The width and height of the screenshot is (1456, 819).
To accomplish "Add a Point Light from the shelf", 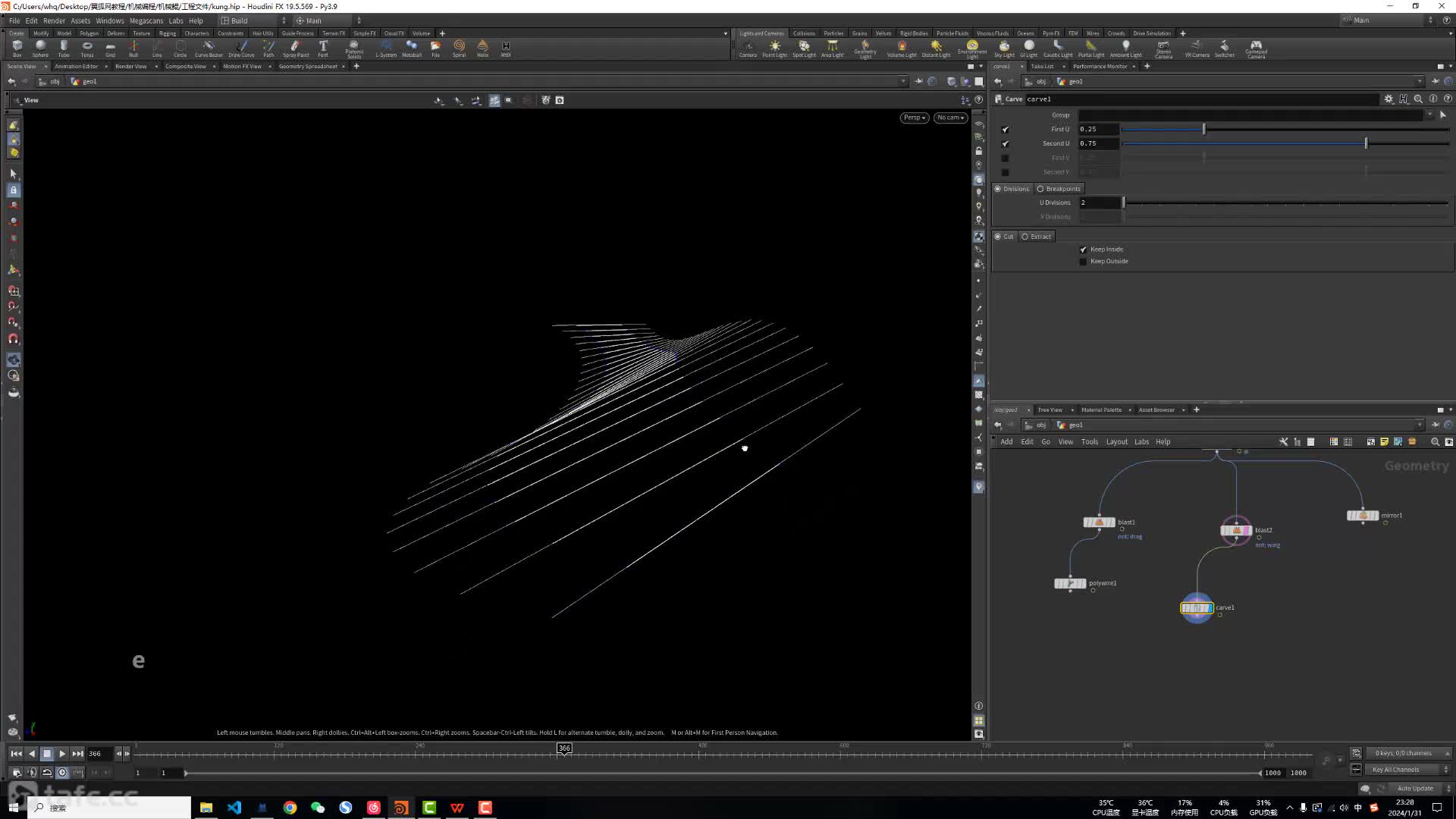I will pos(774,49).
